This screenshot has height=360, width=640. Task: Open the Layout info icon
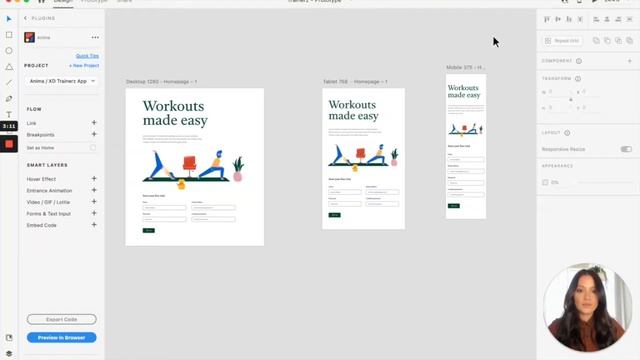pyautogui.click(x=567, y=133)
